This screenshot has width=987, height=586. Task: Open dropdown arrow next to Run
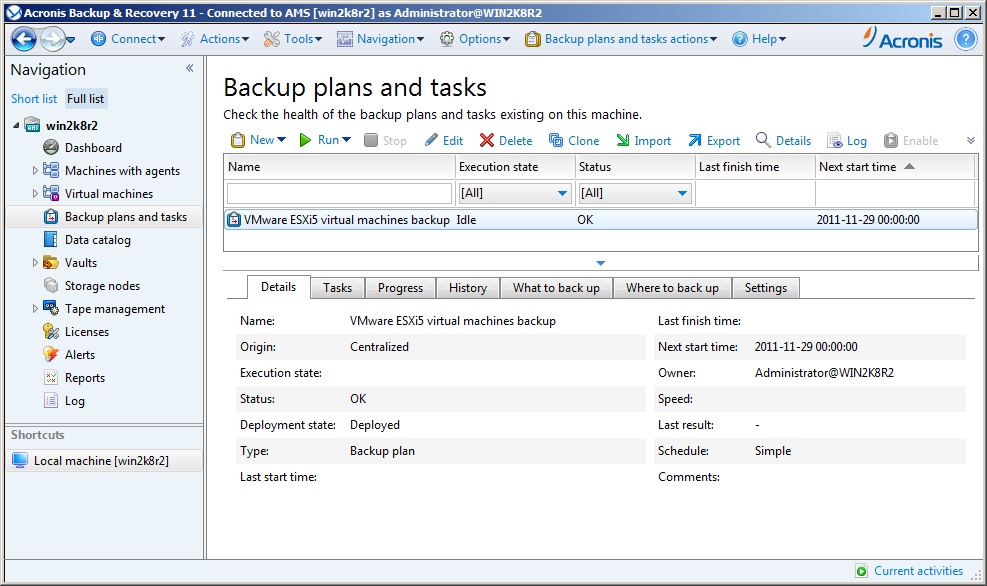[347, 140]
